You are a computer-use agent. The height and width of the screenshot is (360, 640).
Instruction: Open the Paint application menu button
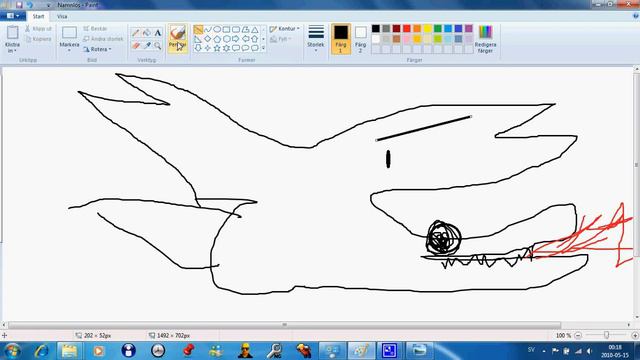pos(13,16)
